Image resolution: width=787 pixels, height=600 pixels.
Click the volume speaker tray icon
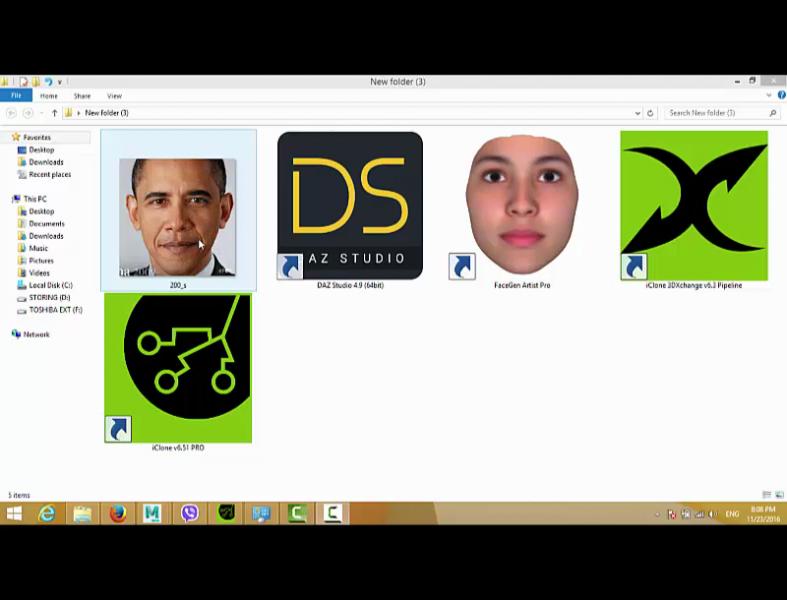pos(712,514)
